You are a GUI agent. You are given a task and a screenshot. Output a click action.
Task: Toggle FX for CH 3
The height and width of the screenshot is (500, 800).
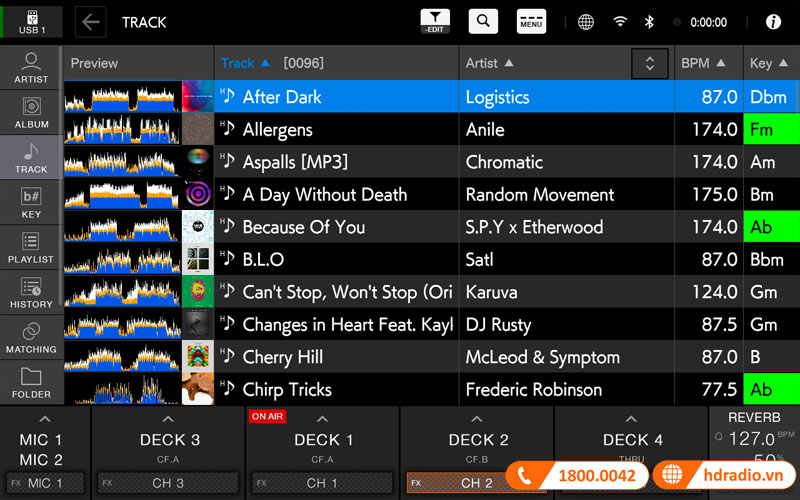tap(168, 483)
